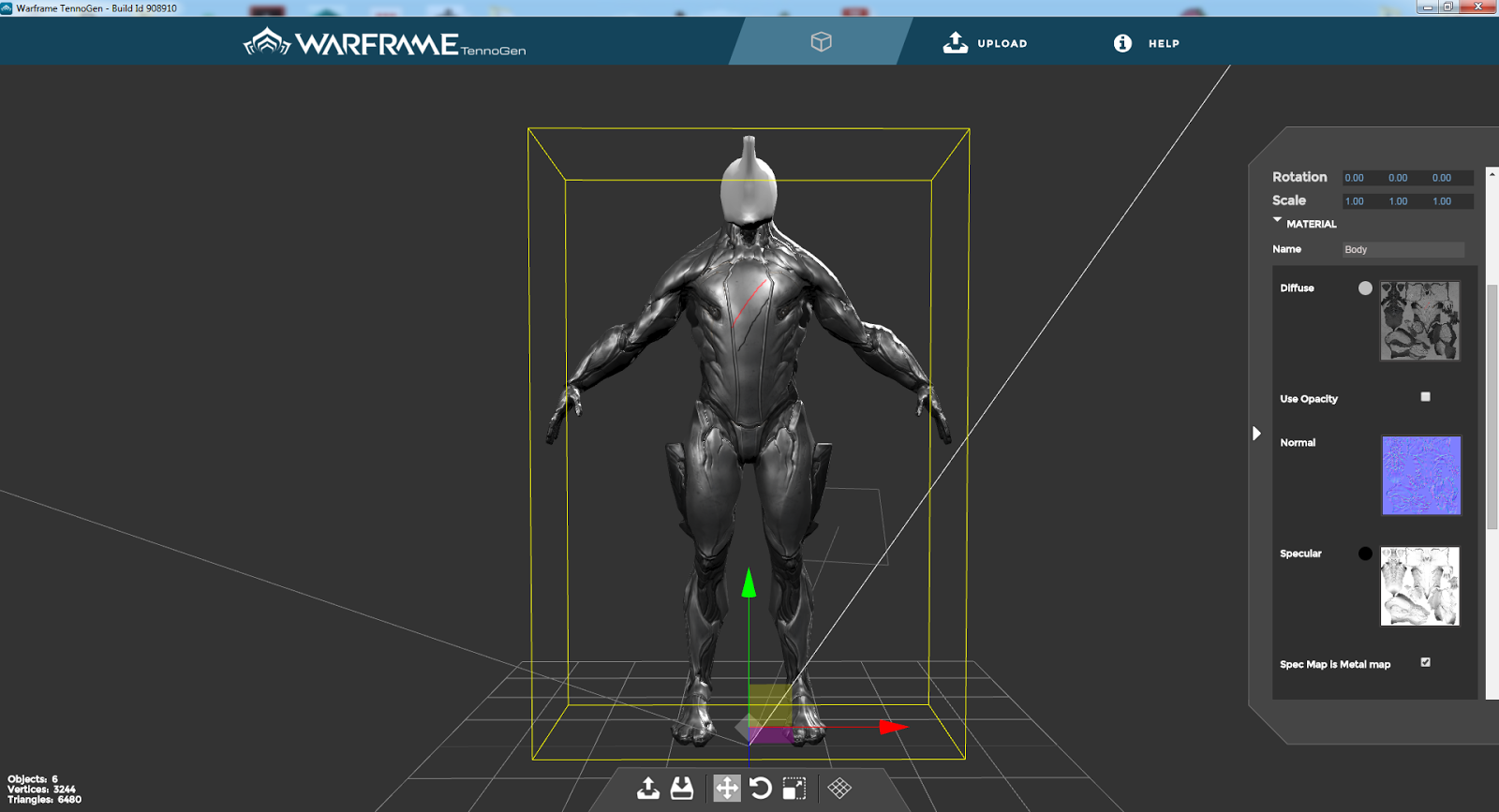1499x812 pixels.
Task: Click the import (upload arrow) tool in bottom toolbar
Action: click(x=647, y=789)
